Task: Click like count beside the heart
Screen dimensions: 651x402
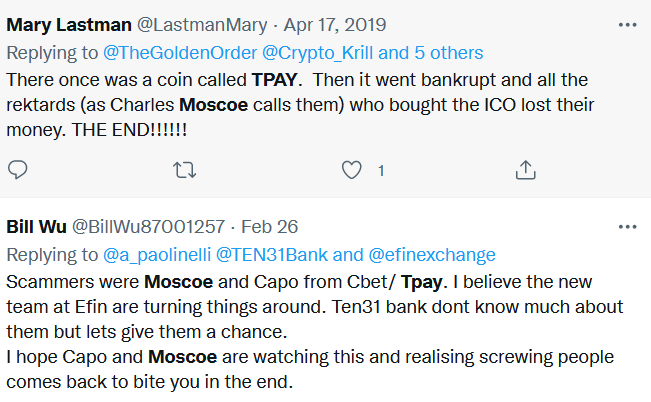Action: pos(381,171)
